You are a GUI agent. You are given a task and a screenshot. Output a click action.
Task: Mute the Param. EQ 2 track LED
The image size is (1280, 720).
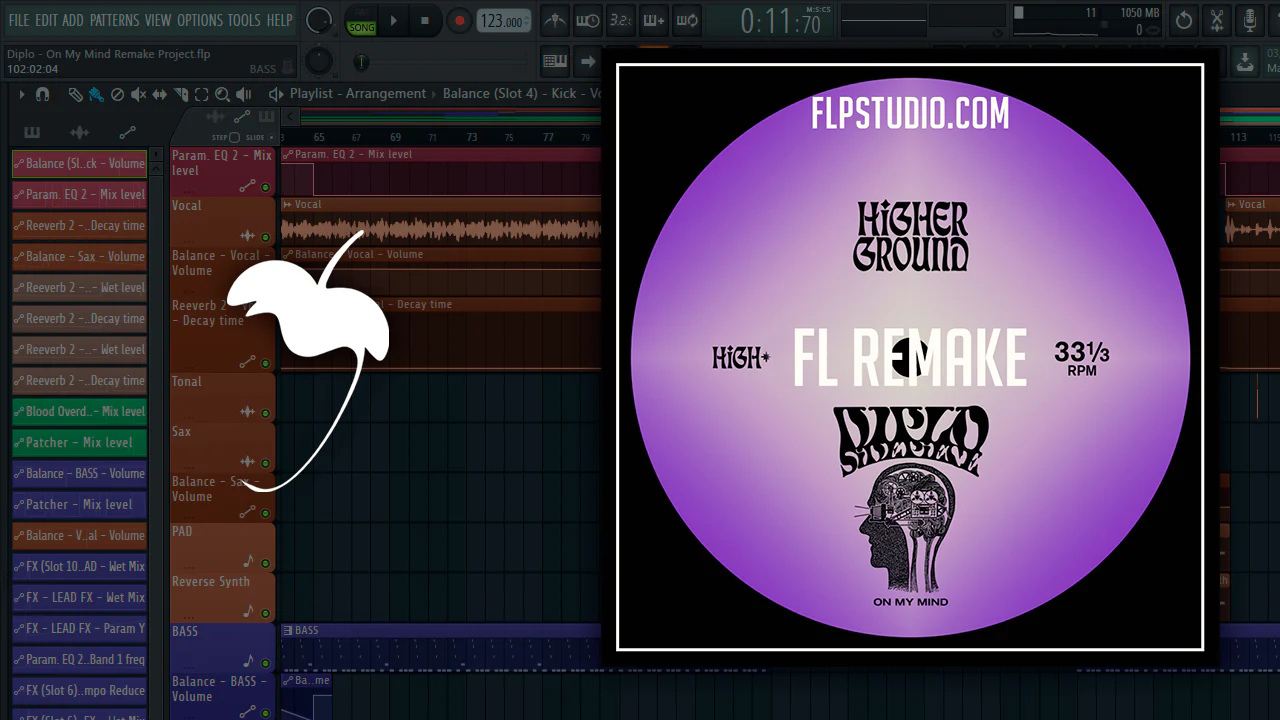265,187
